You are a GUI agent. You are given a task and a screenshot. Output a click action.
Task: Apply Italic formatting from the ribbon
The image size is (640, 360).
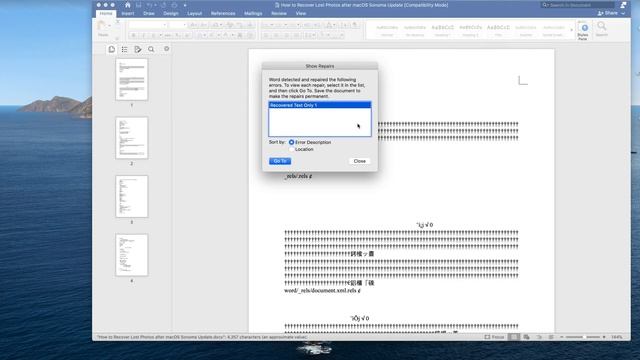143,36
